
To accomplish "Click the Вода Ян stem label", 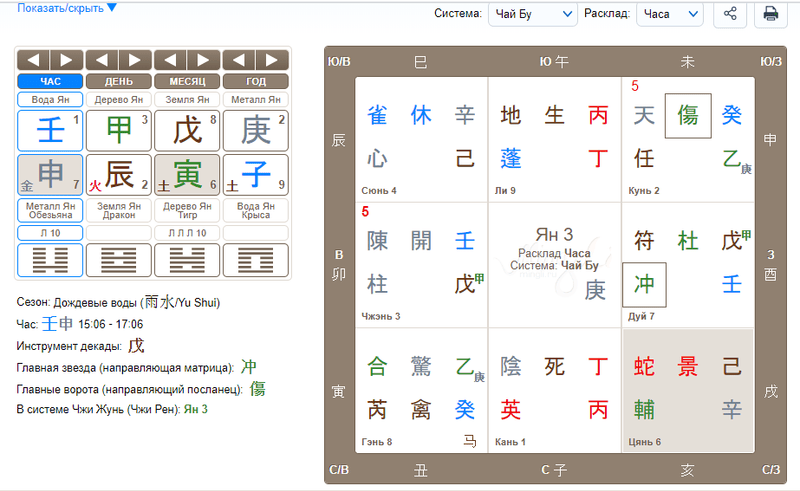I will pos(51,99).
